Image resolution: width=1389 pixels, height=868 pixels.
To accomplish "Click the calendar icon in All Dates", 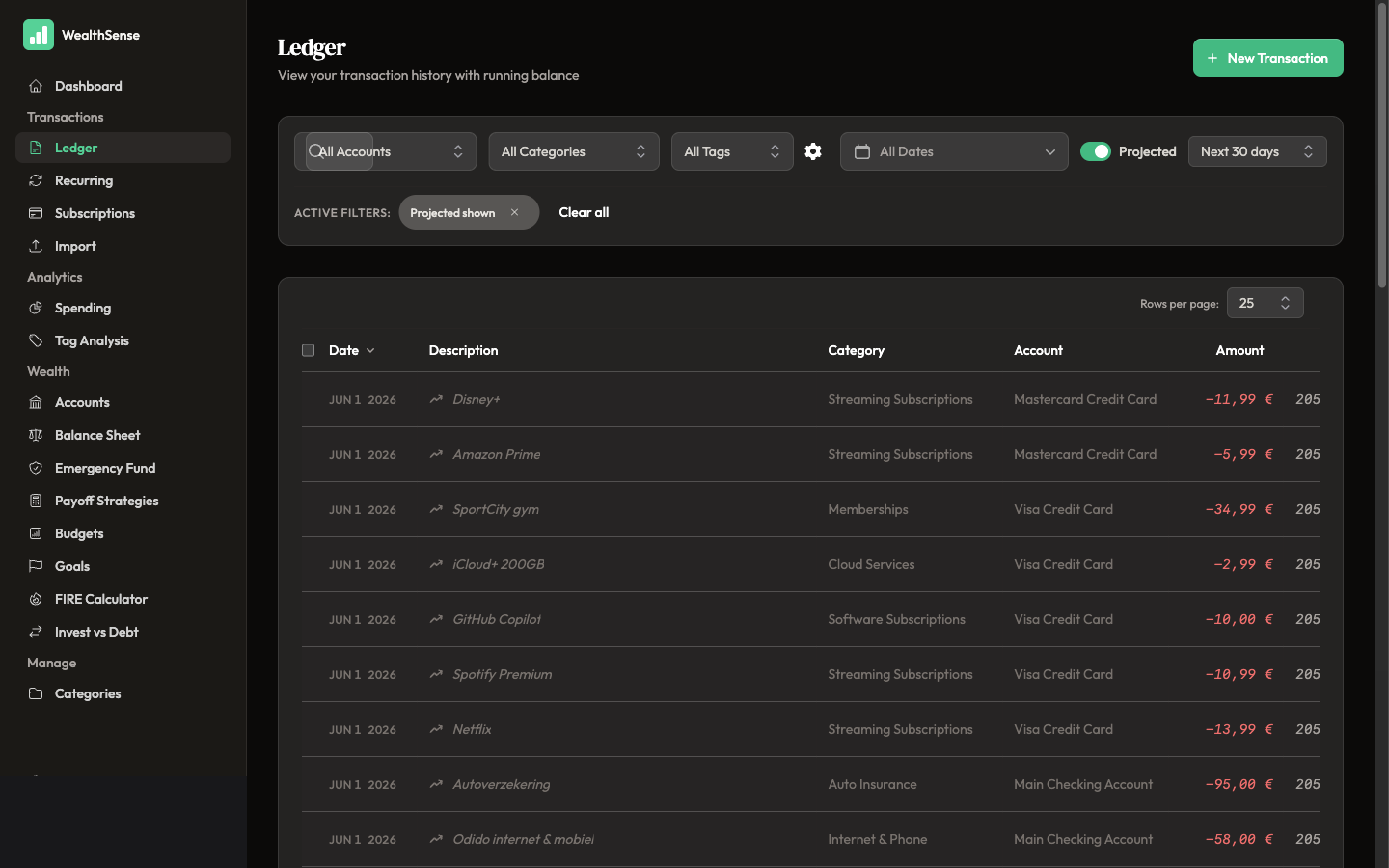I will tap(862, 151).
